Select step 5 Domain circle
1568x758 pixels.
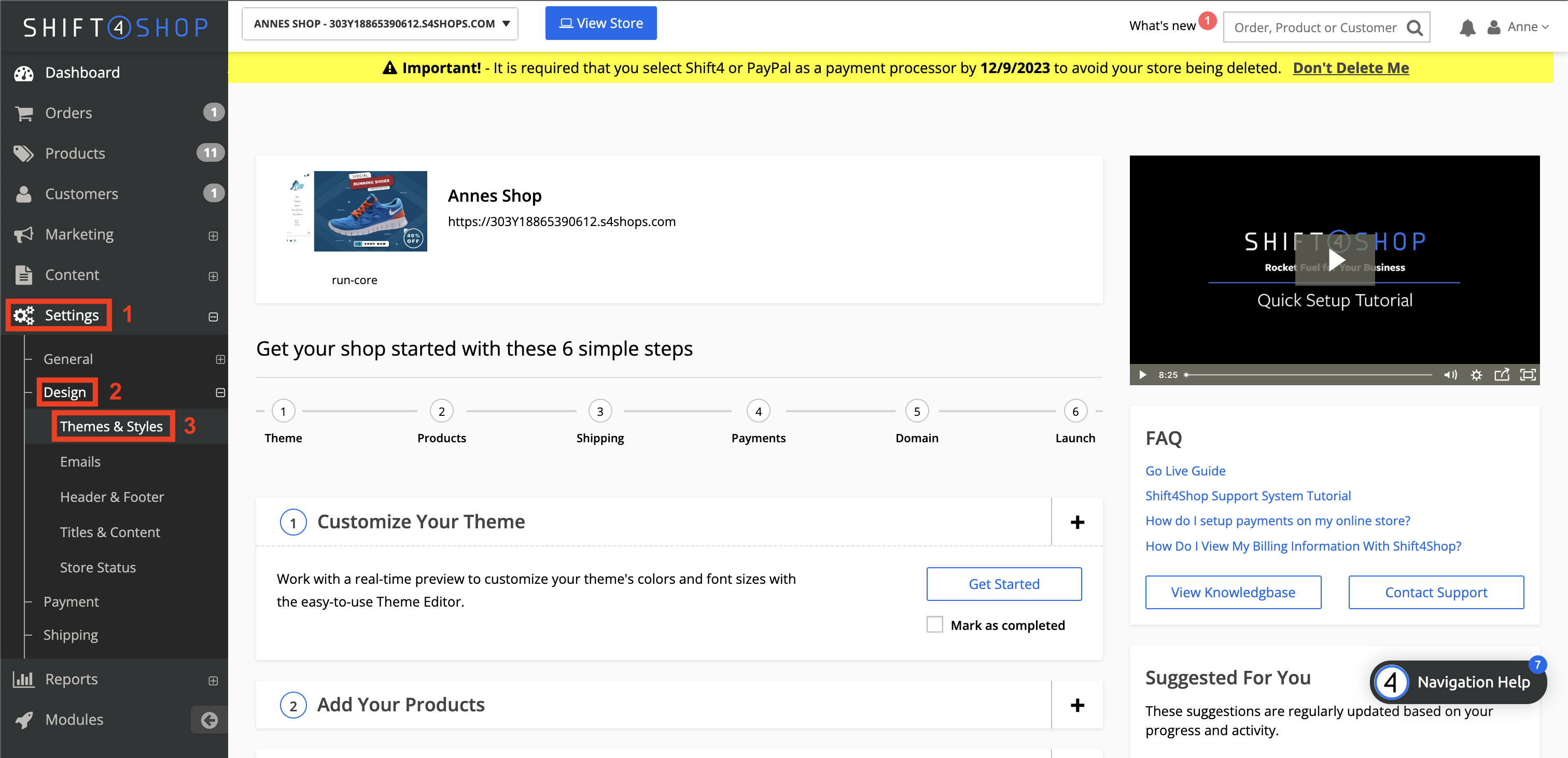coord(917,411)
